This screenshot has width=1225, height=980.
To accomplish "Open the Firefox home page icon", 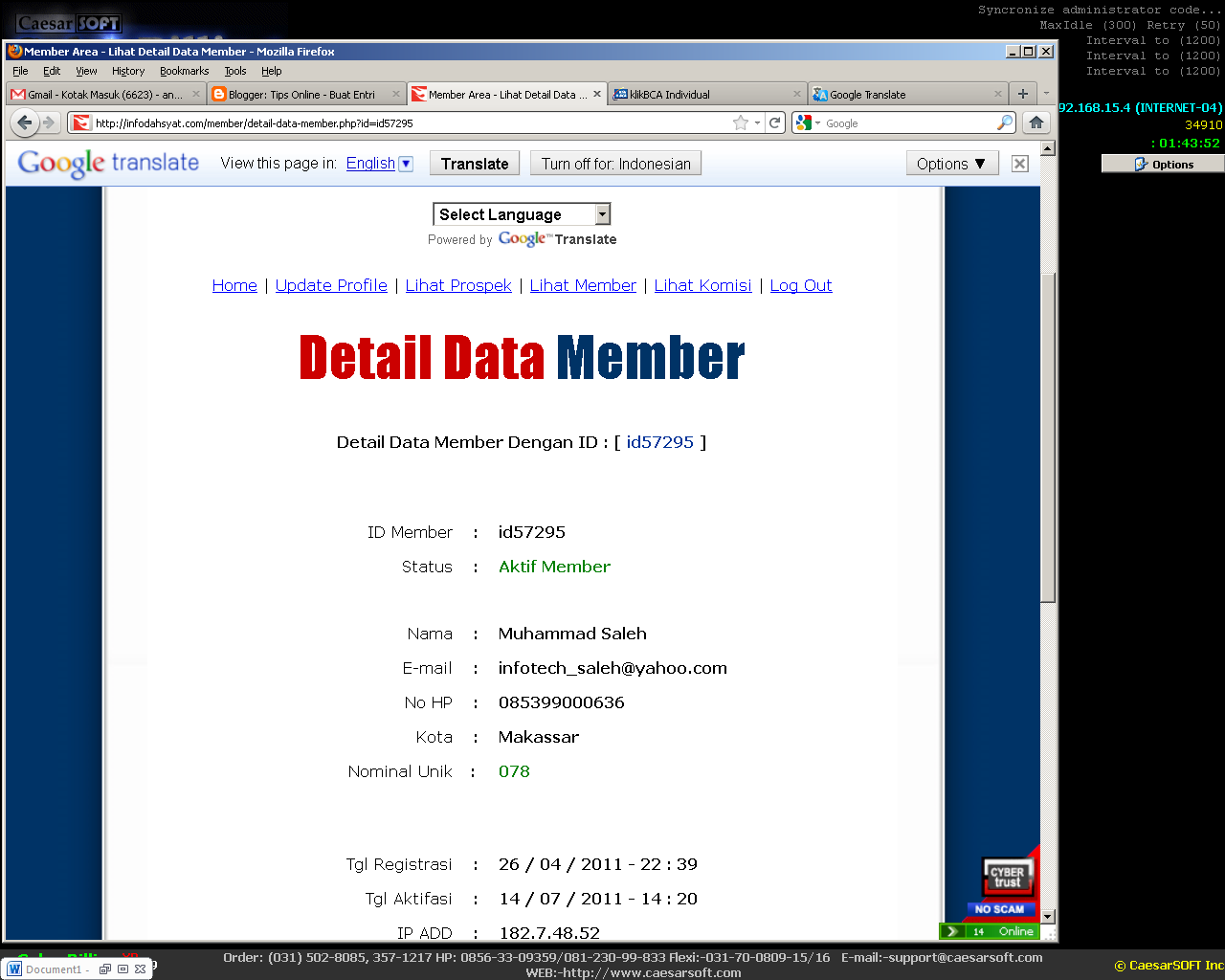I will (x=1036, y=122).
